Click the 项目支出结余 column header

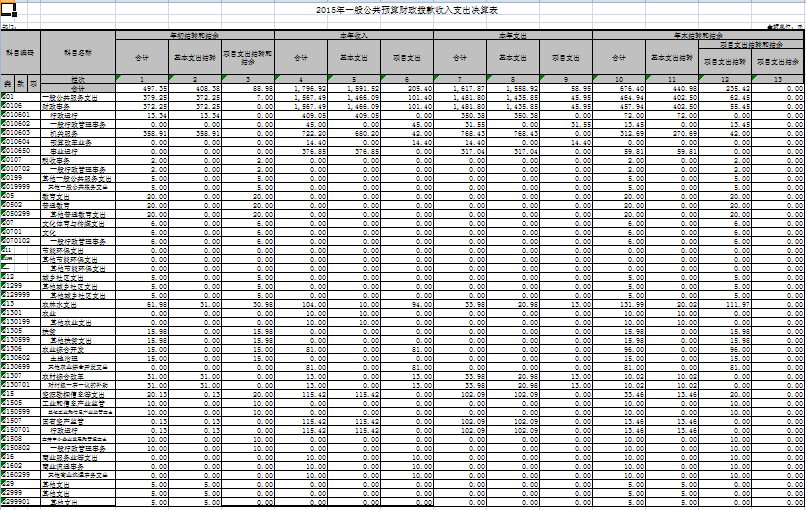tap(778, 62)
